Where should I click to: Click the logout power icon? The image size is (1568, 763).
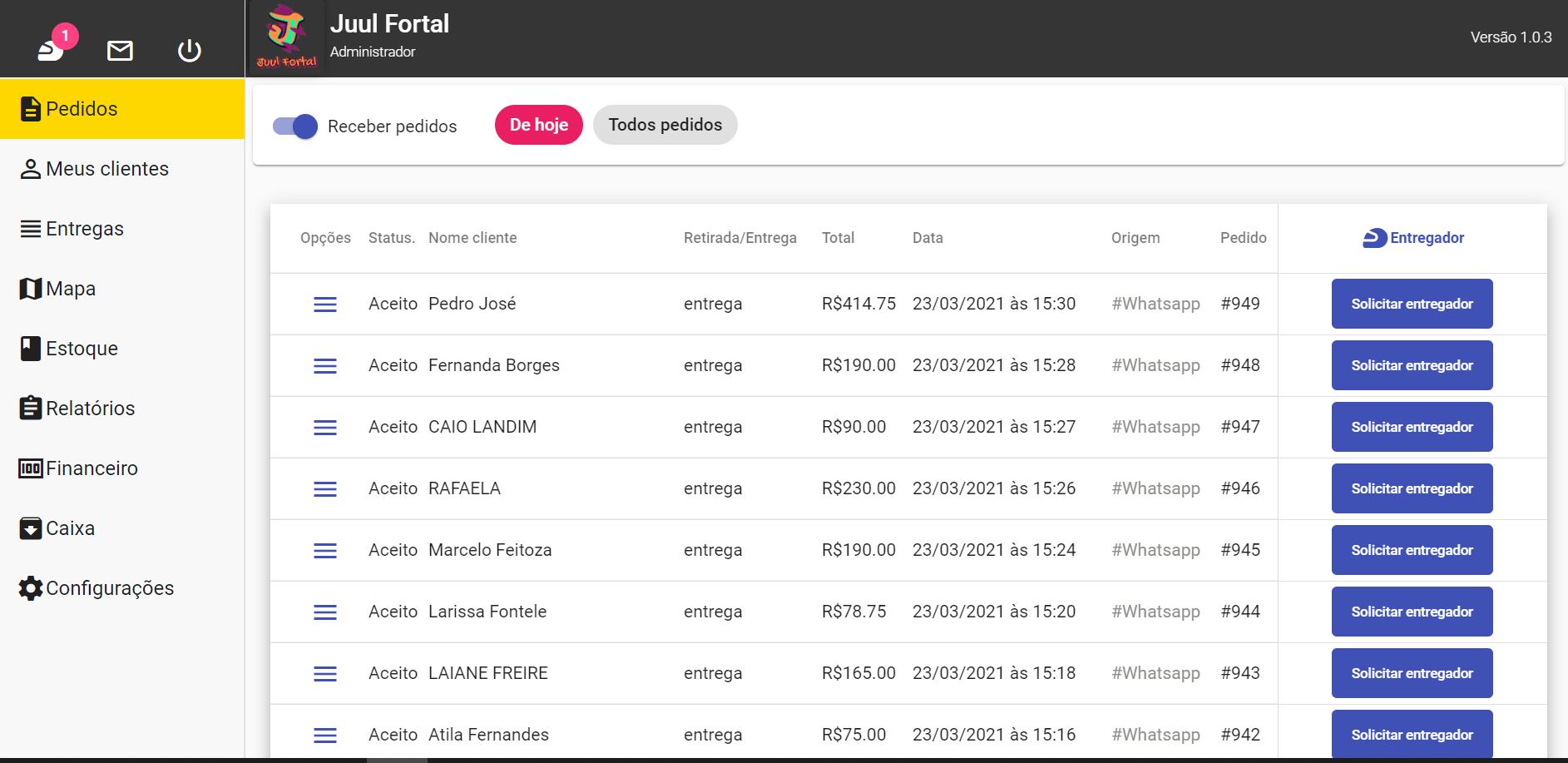tap(189, 50)
